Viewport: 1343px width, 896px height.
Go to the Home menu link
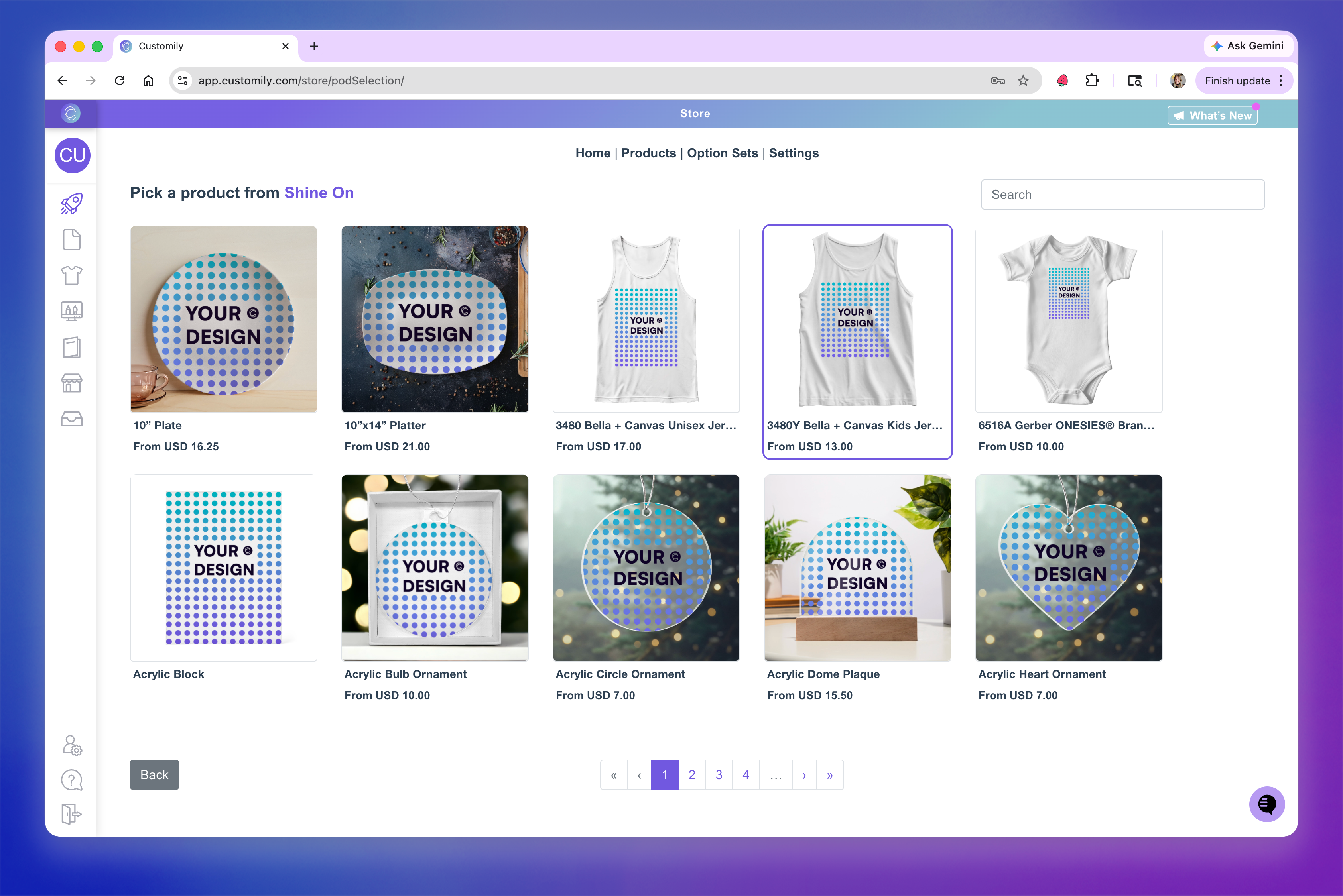pos(593,153)
